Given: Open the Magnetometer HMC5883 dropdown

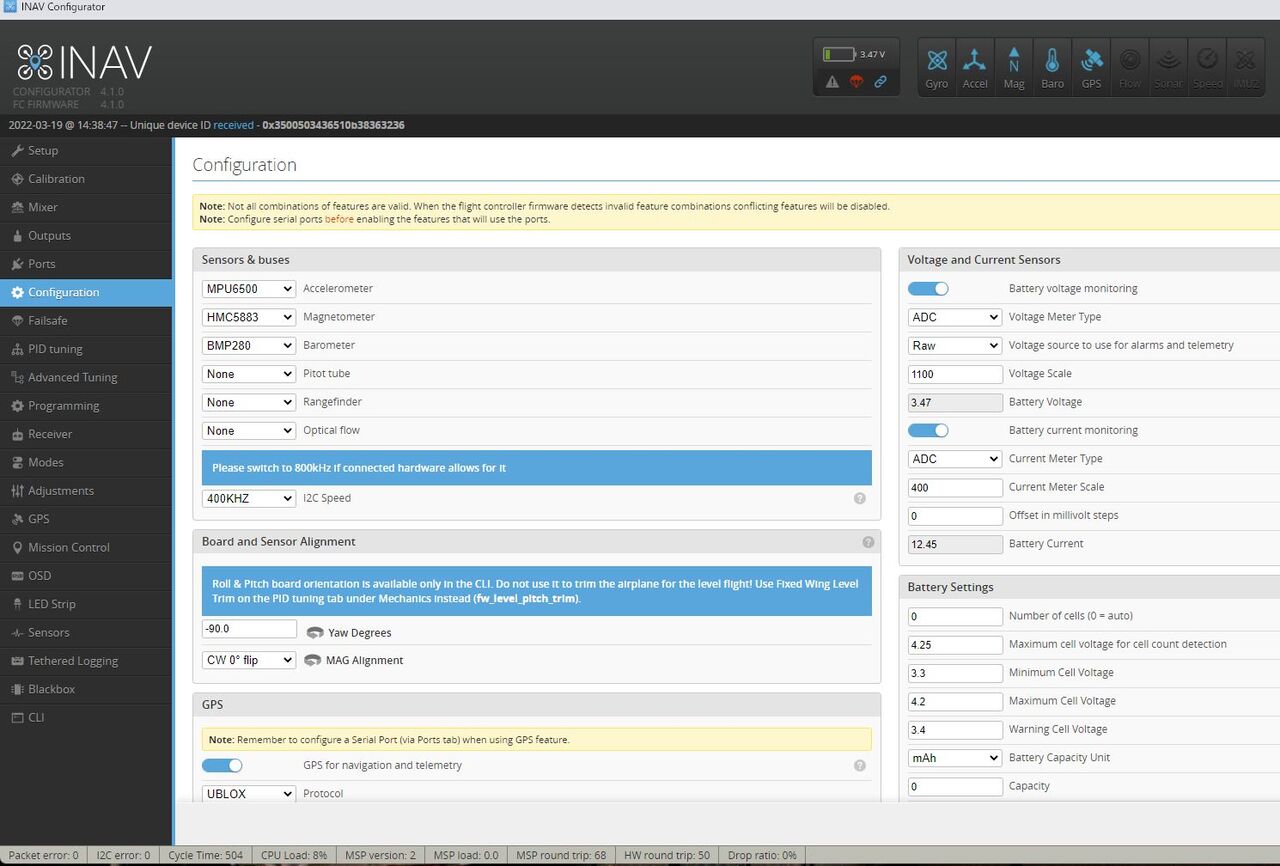Looking at the screenshot, I should tap(249, 317).
